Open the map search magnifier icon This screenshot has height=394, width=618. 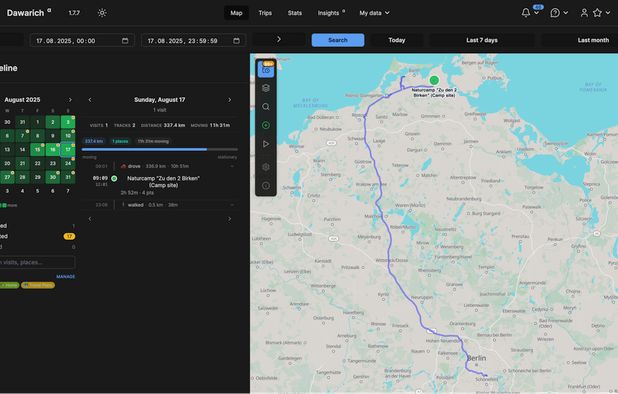[266, 107]
